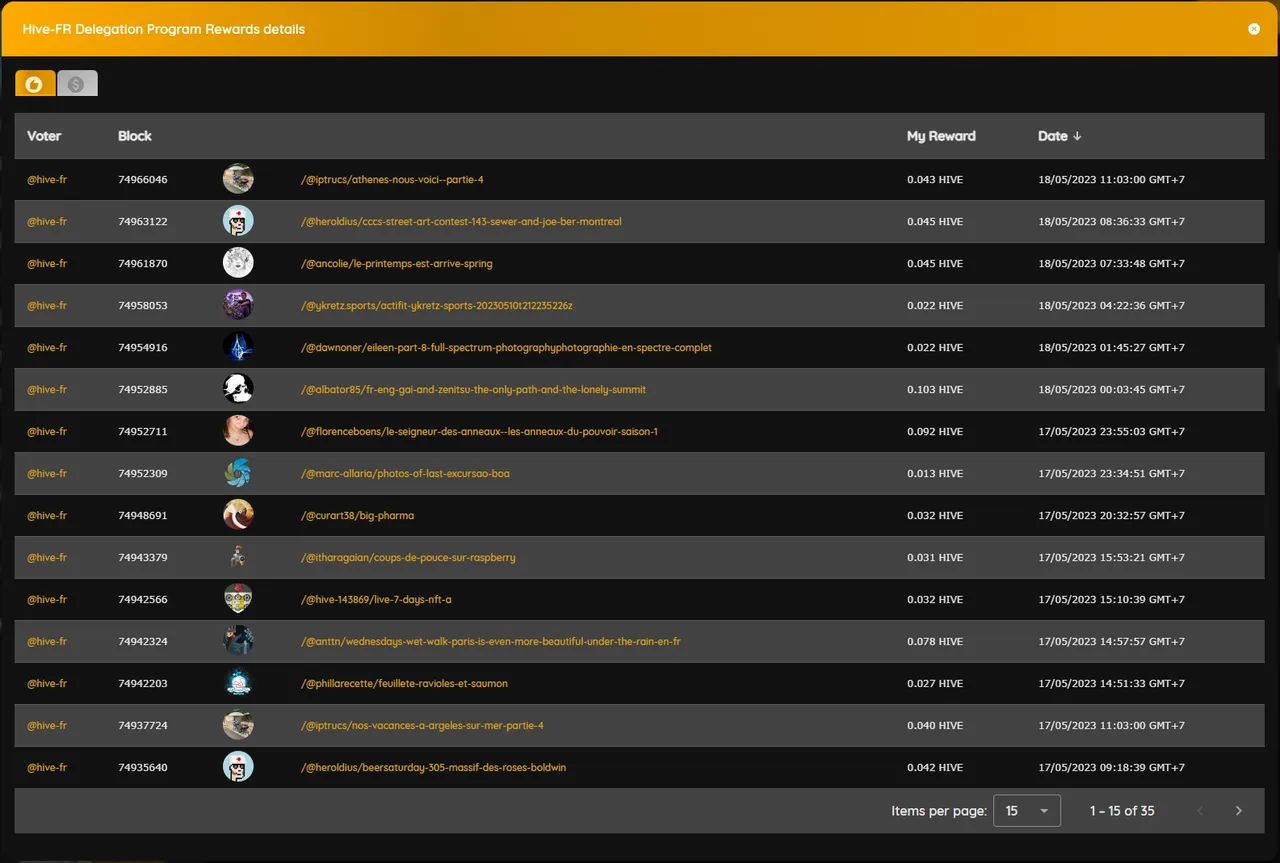This screenshot has width=1280, height=863.
Task: Open coups-de-pouce-sur-raspberry post link
Action: point(408,558)
